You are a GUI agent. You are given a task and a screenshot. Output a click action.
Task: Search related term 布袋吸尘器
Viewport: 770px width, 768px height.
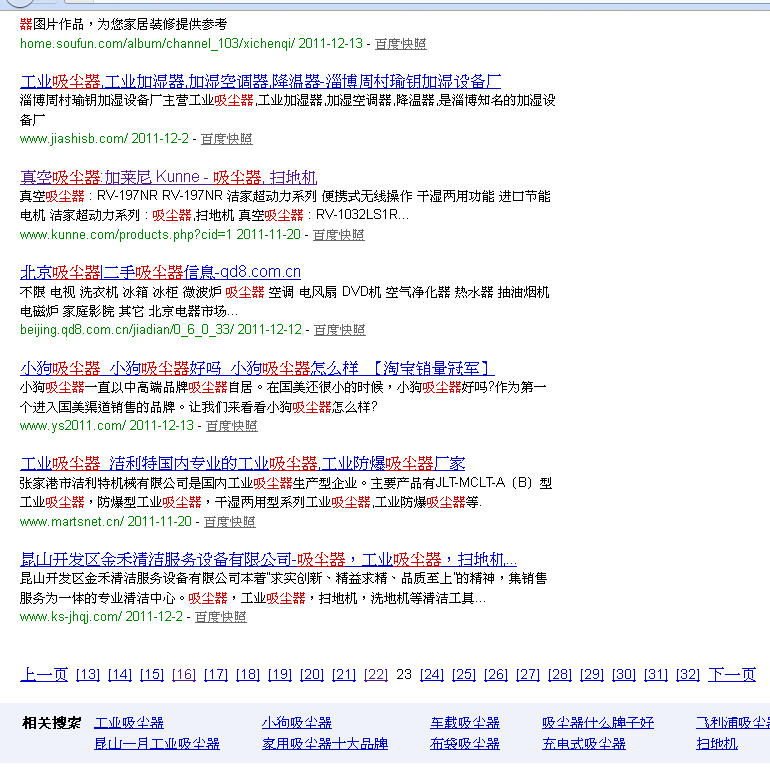point(465,744)
